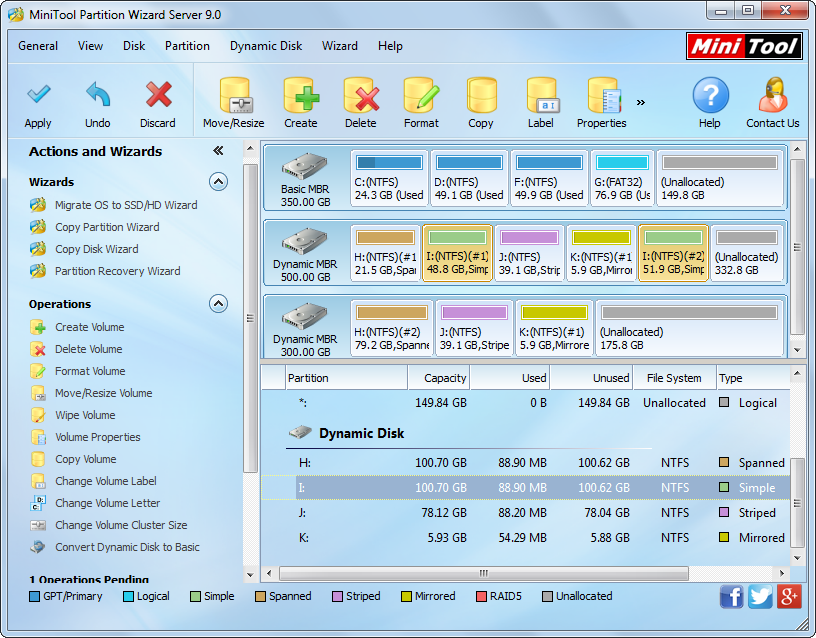Click the Copy Volume operation

click(x=86, y=459)
